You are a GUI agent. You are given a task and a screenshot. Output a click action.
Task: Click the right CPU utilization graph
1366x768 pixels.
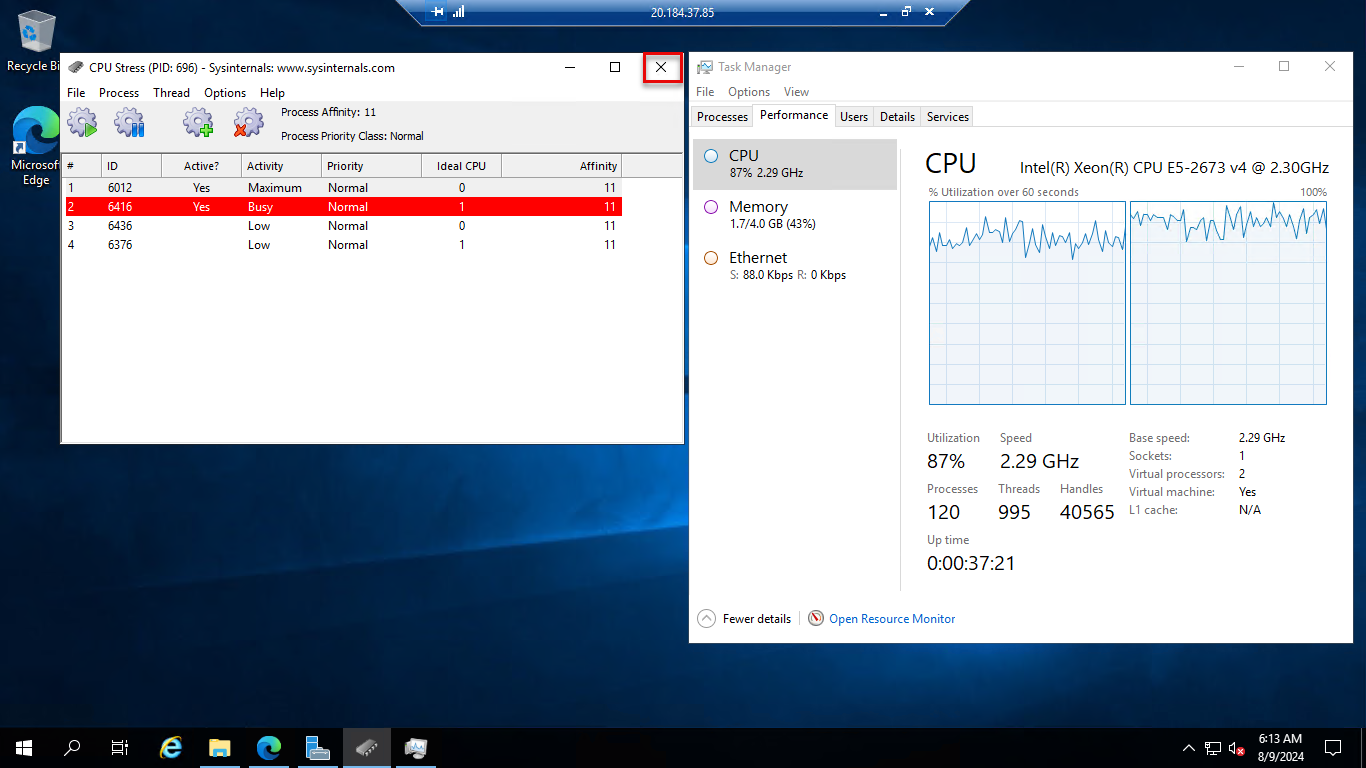[x=1228, y=303]
